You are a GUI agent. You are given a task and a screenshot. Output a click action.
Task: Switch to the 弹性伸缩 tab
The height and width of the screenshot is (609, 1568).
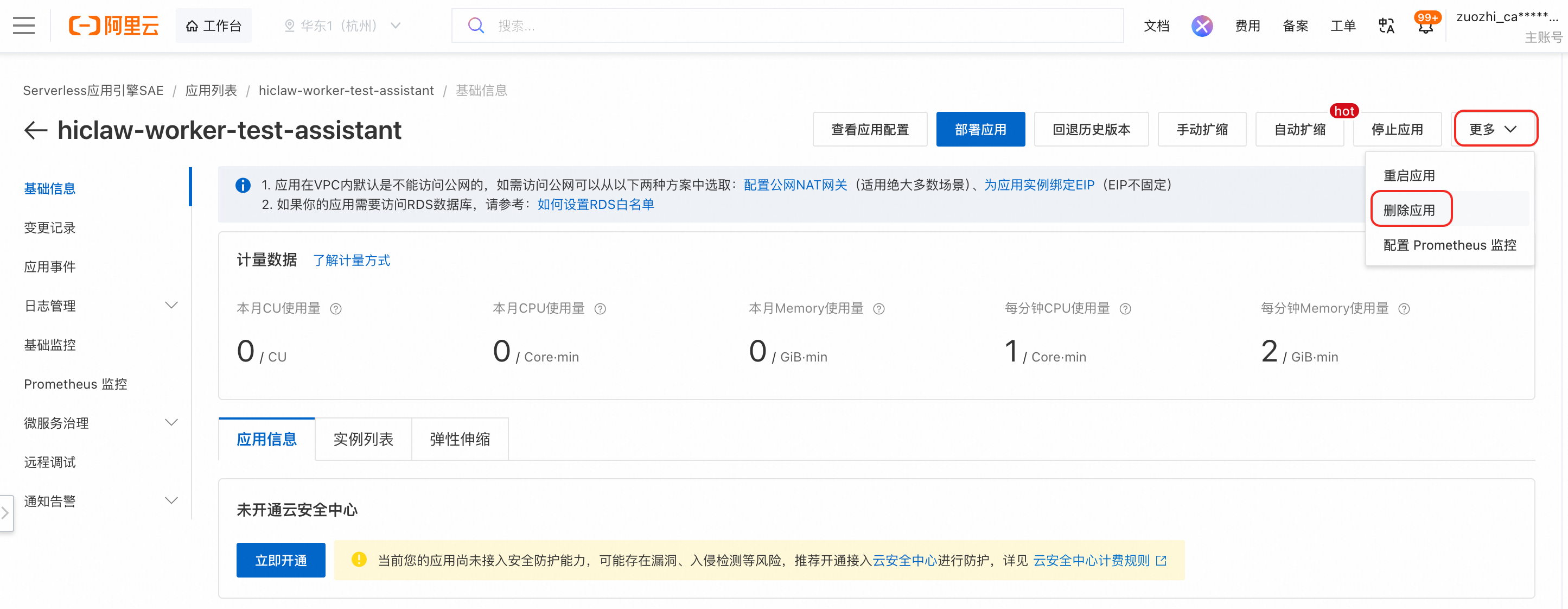click(x=460, y=439)
